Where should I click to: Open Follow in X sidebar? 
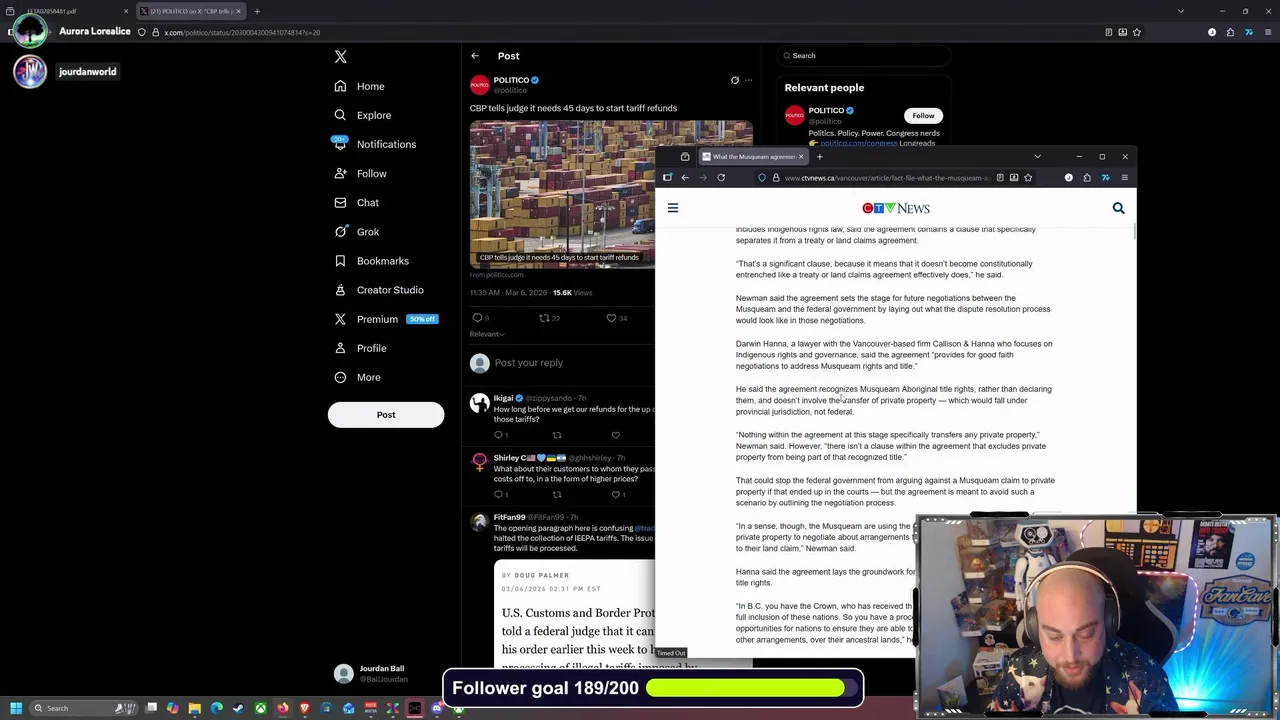pyautogui.click(x=360, y=173)
